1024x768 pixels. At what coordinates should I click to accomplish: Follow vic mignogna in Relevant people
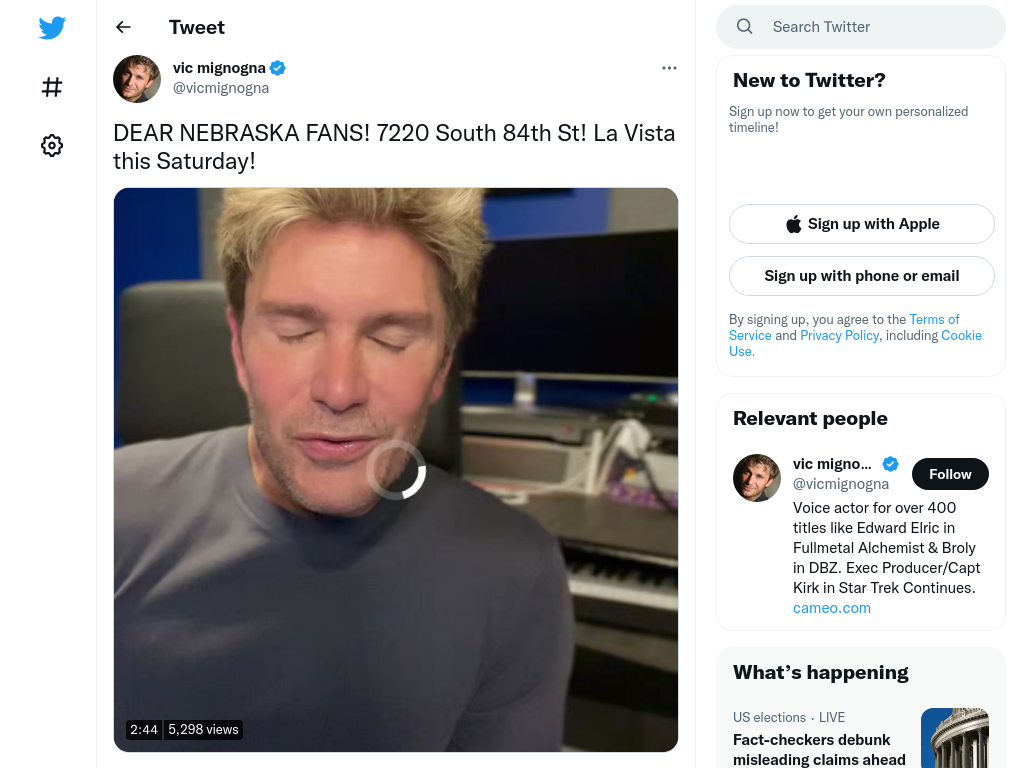(950, 474)
